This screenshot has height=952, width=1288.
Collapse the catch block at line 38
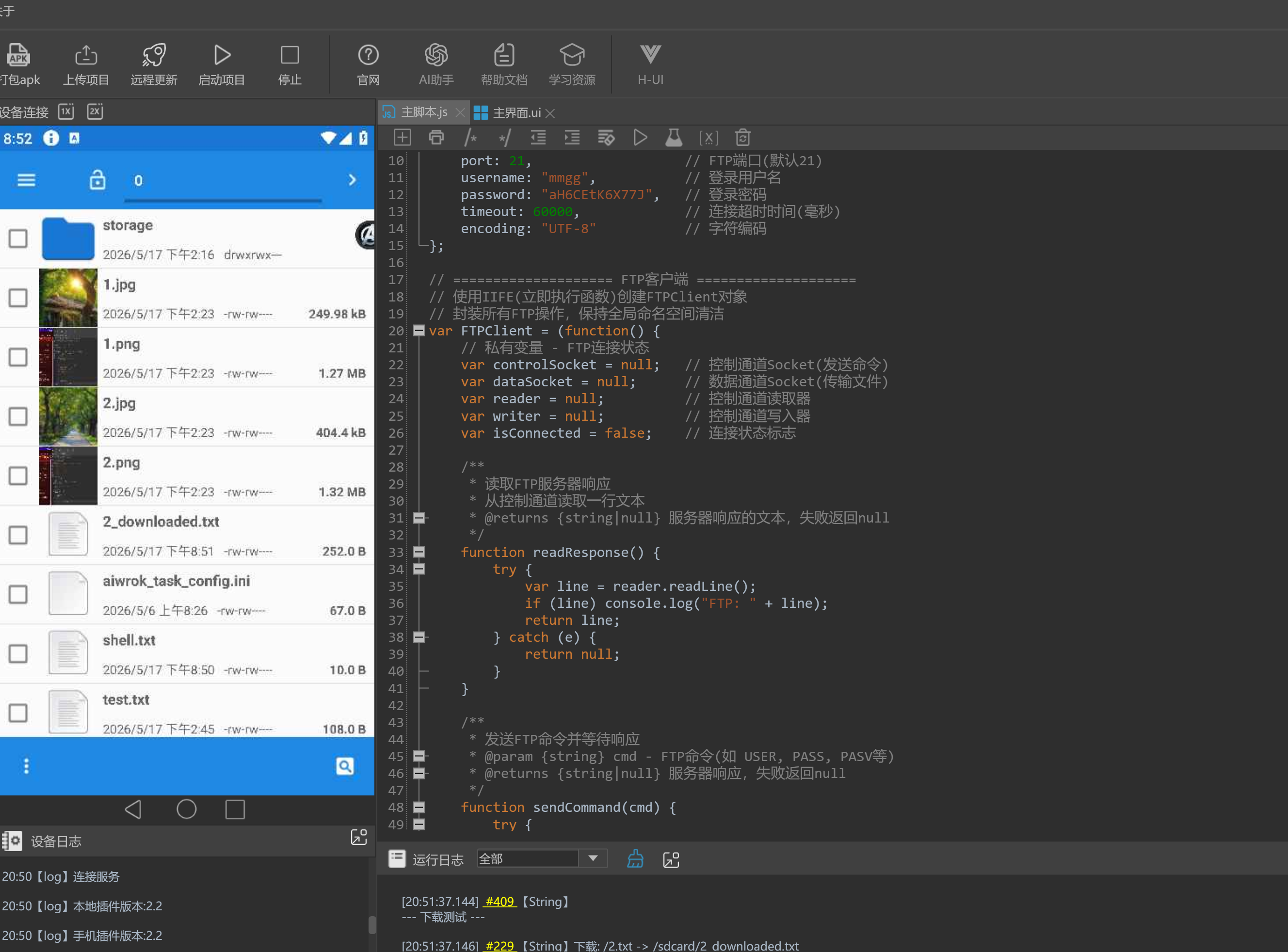coord(419,637)
